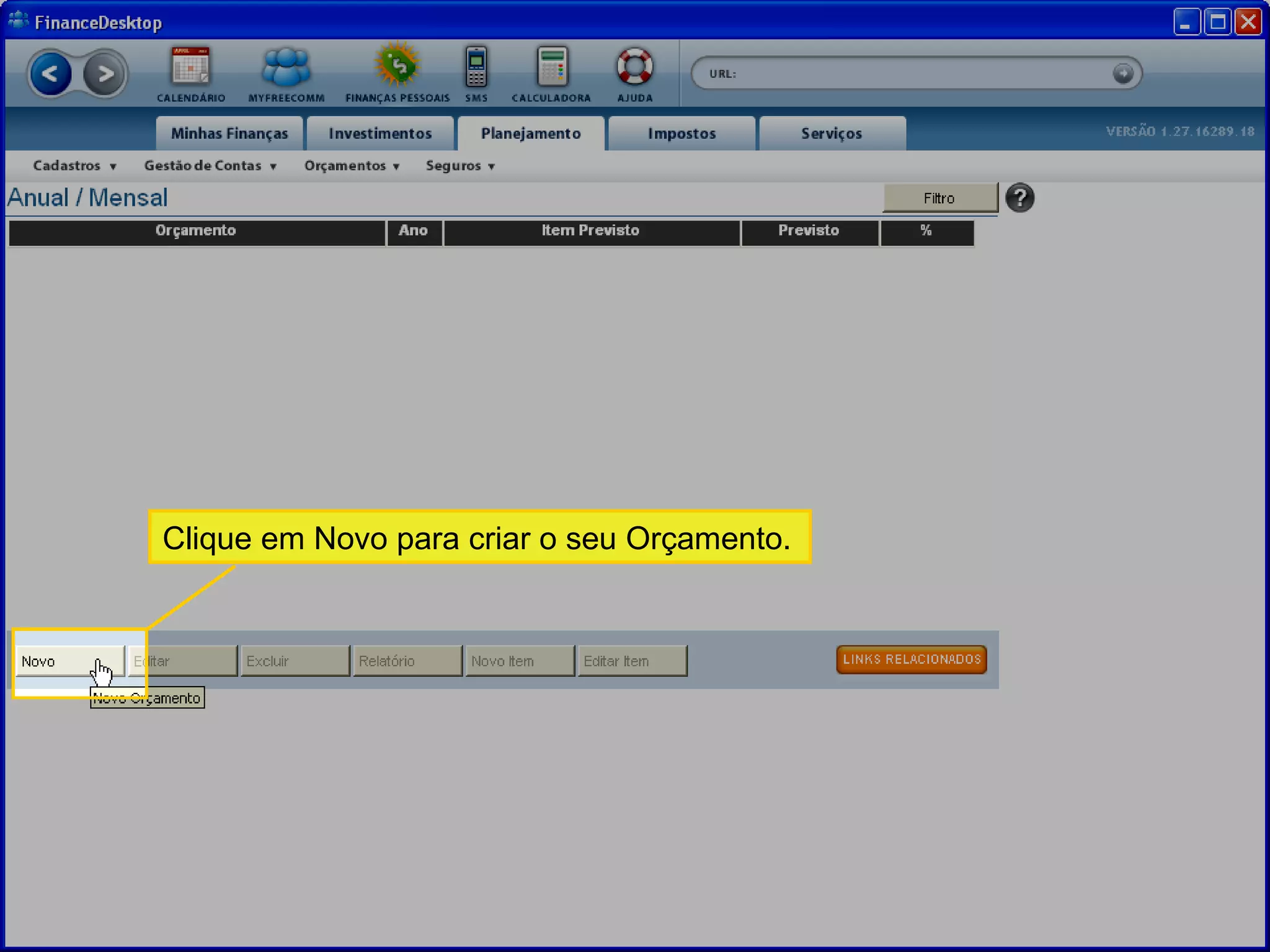1270x952 pixels.
Task: Select the Investimentos tab
Action: (380, 134)
